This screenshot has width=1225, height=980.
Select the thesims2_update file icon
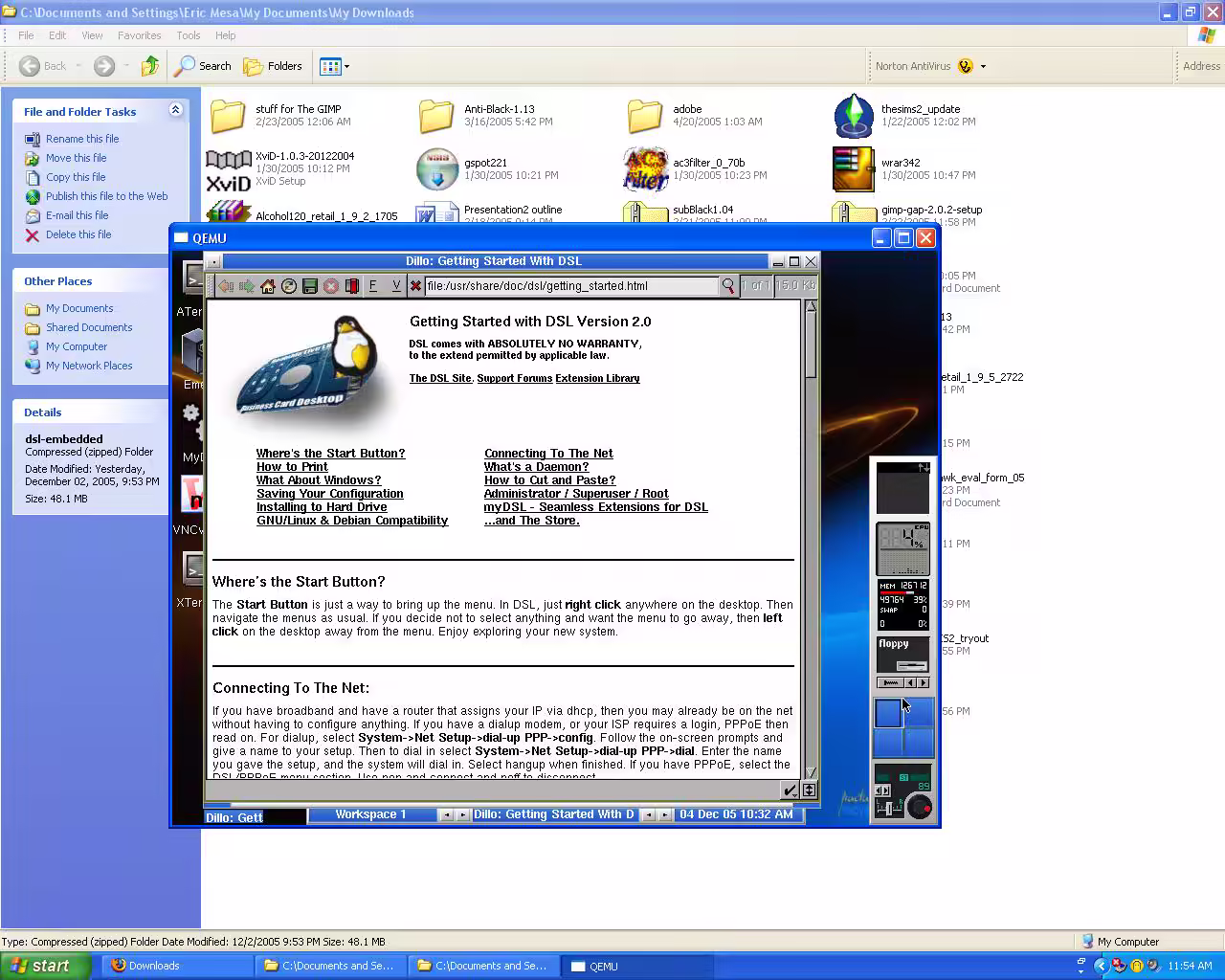(854, 116)
